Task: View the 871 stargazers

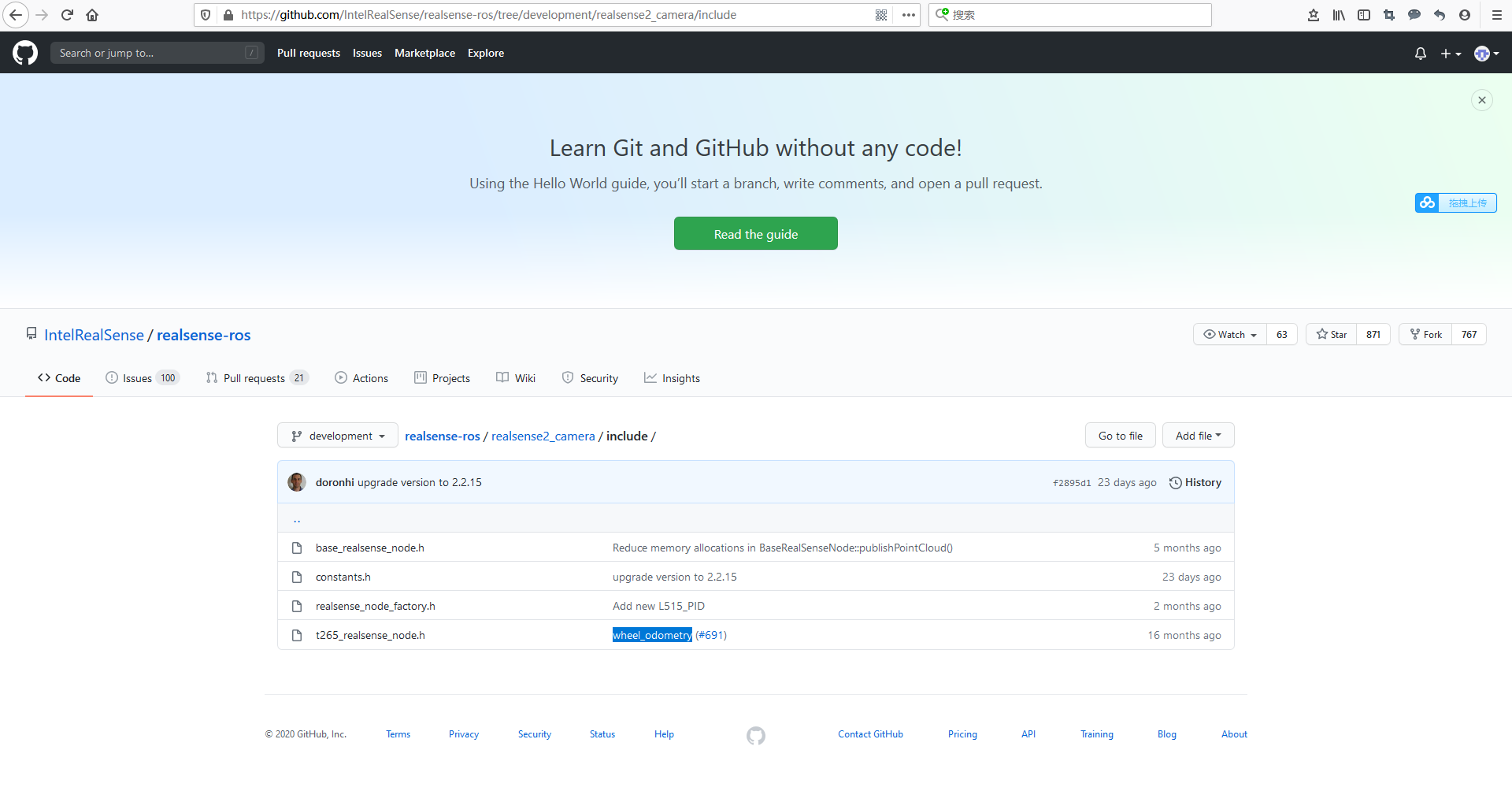Action: click(x=1373, y=334)
